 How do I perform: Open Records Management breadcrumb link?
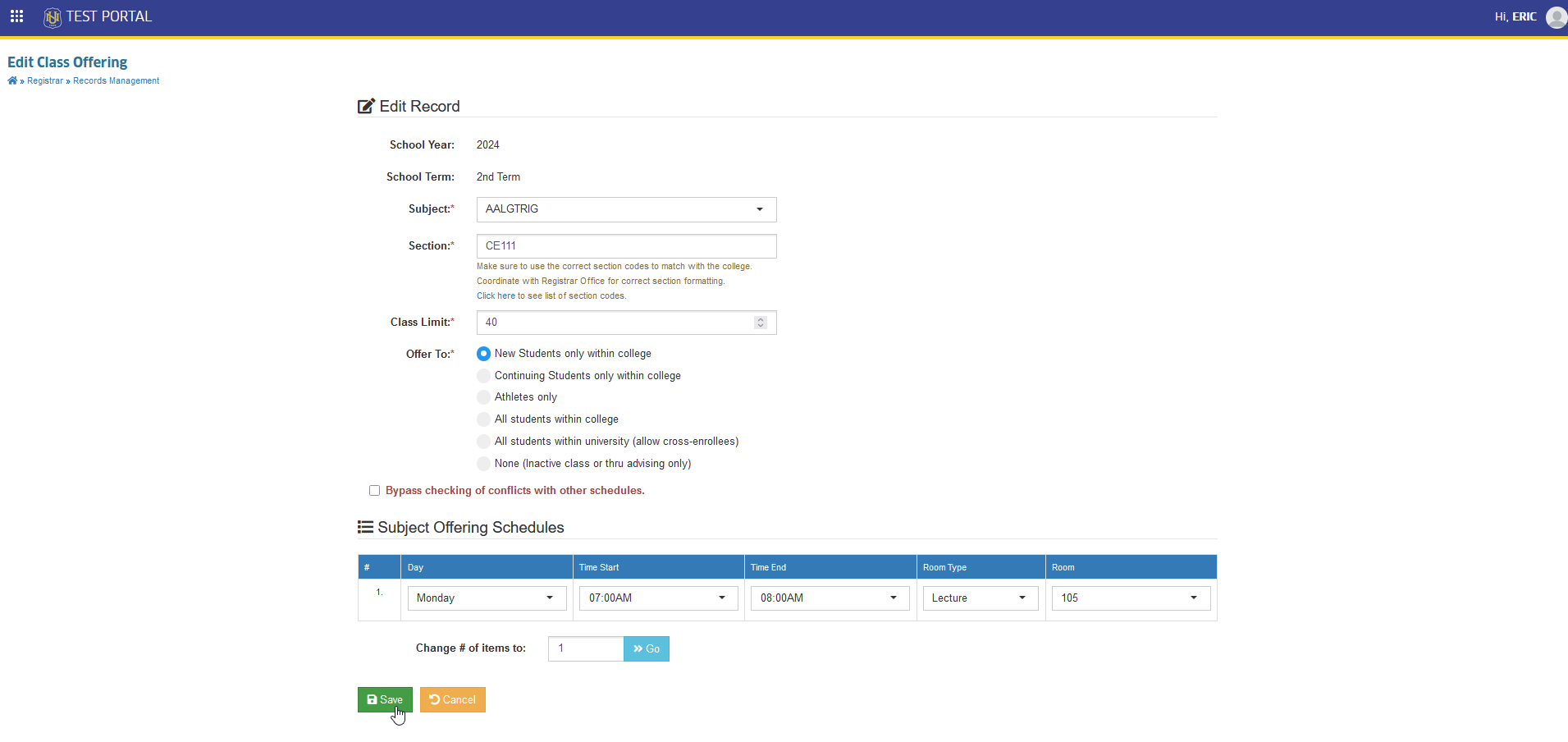point(117,81)
